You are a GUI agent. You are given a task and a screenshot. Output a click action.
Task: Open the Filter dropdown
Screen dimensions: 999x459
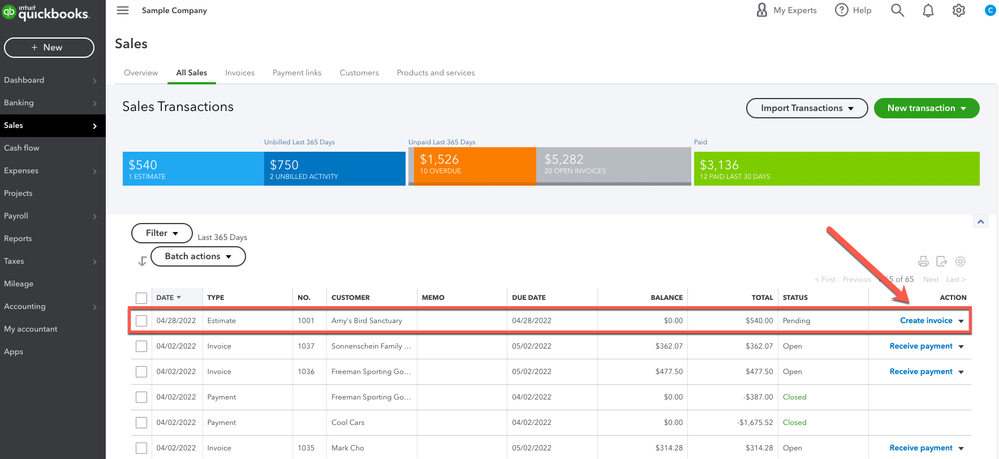162,233
